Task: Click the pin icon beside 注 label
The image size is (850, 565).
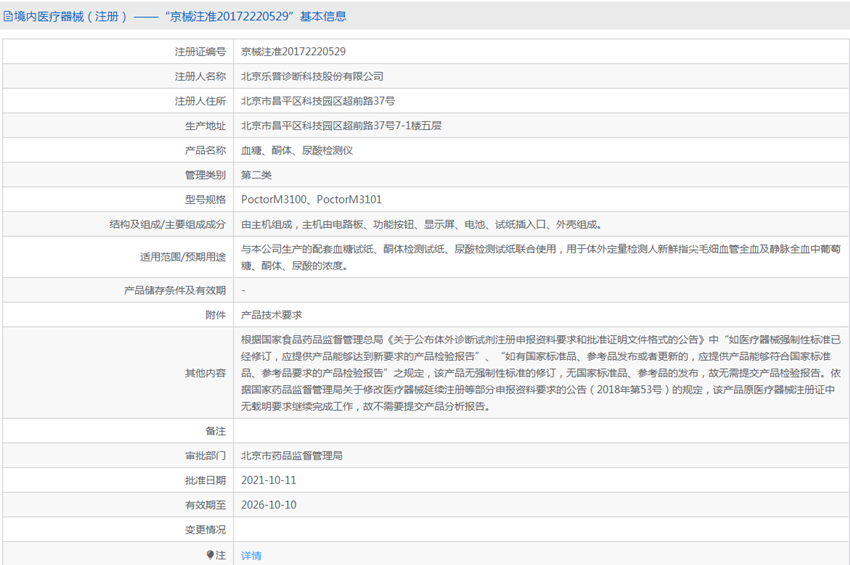Action: coord(210,555)
